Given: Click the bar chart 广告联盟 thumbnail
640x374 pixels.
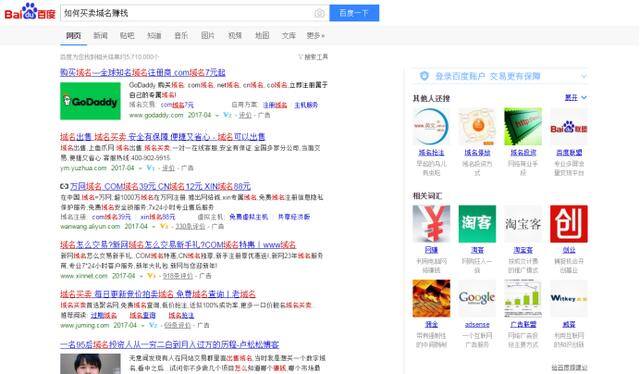Looking at the screenshot, I should (x=523, y=298).
